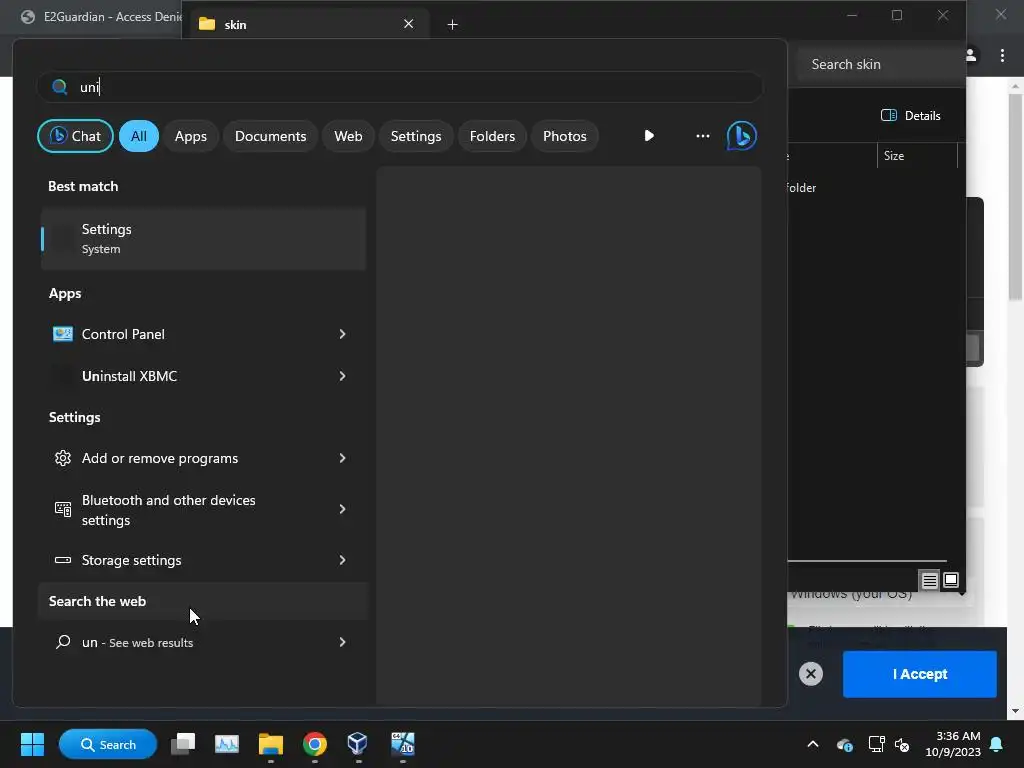Image resolution: width=1024 pixels, height=768 pixels.
Task: Open the notification bell icon
Action: [997, 744]
